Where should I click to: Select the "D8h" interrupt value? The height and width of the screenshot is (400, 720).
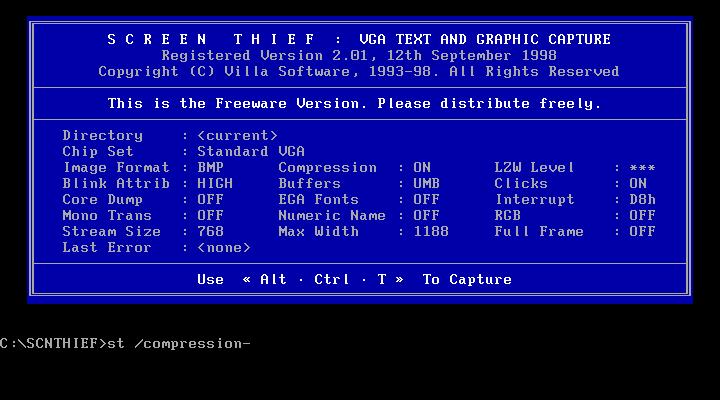tap(642, 200)
